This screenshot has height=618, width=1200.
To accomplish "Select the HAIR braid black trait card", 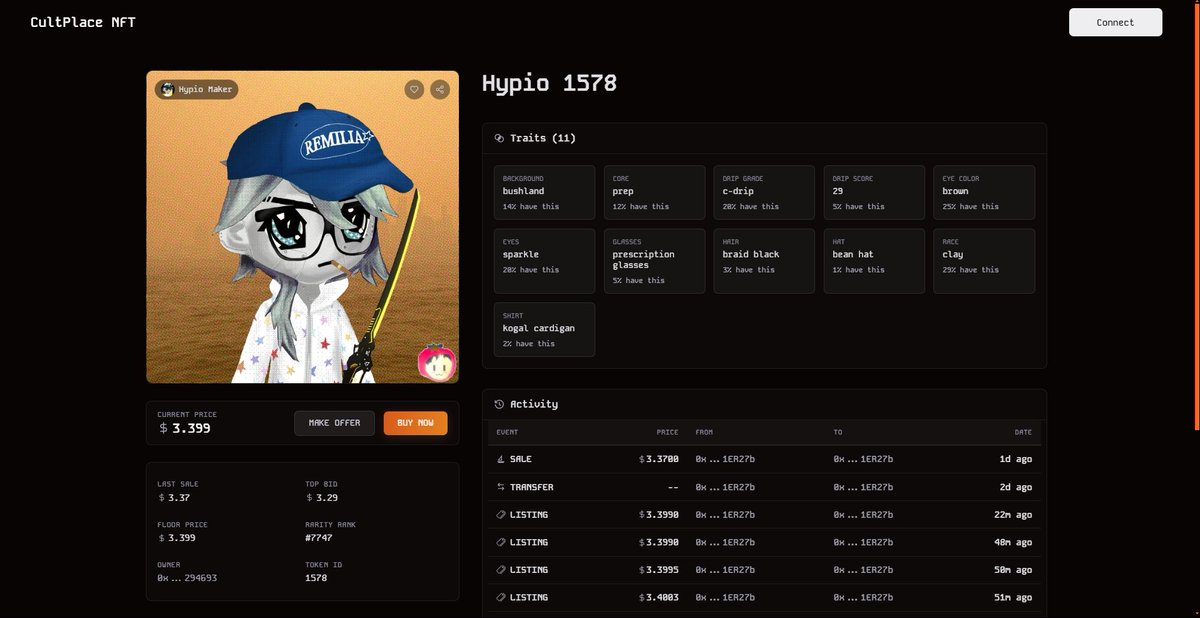I will tap(764, 261).
